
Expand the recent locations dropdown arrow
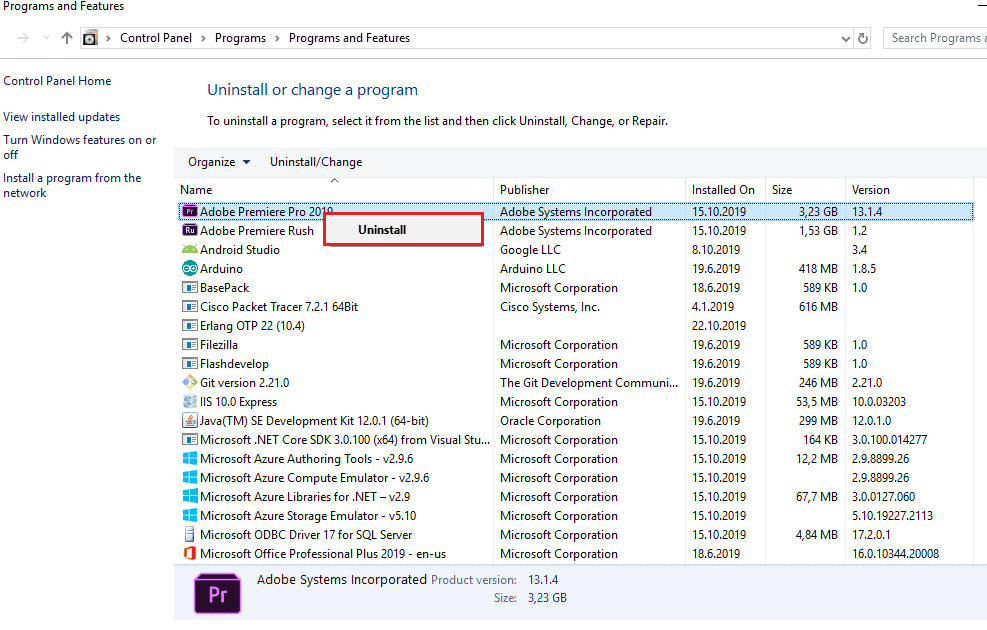coord(46,38)
